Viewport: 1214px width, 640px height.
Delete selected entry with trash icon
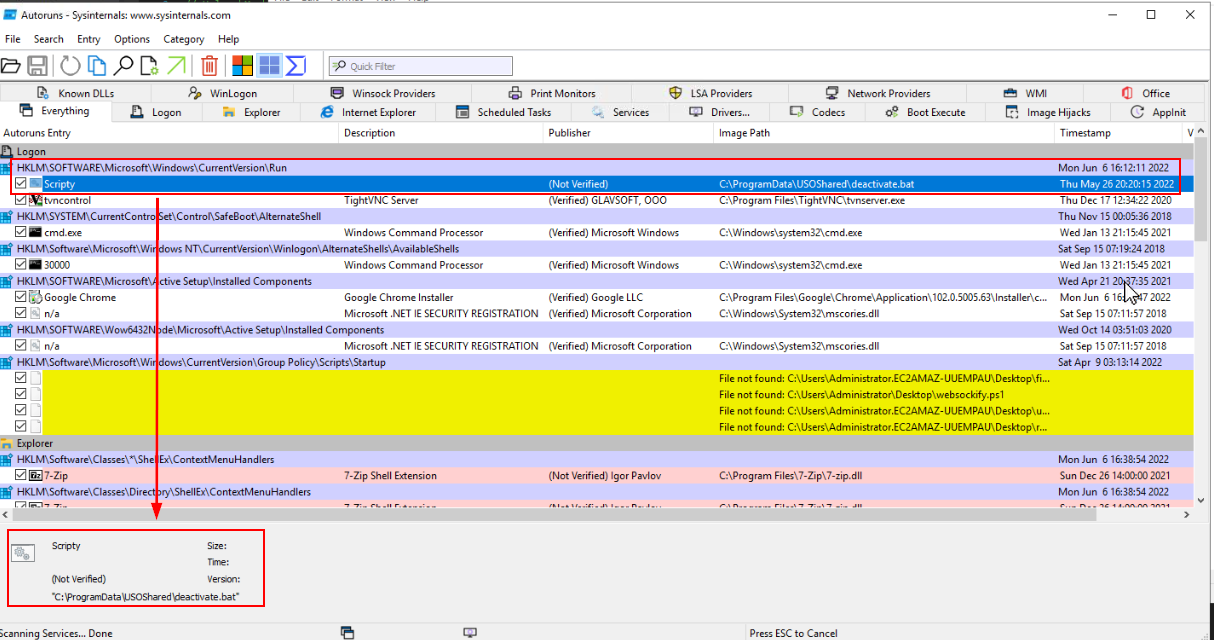pyautogui.click(x=209, y=66)
